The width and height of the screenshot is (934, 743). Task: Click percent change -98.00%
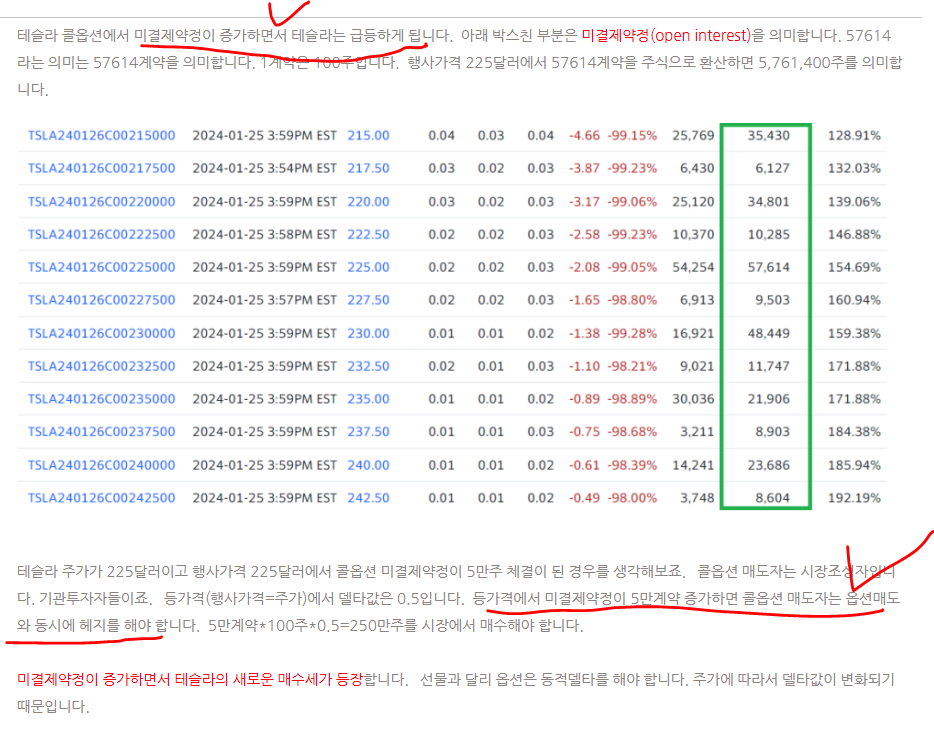coord(632,498)
